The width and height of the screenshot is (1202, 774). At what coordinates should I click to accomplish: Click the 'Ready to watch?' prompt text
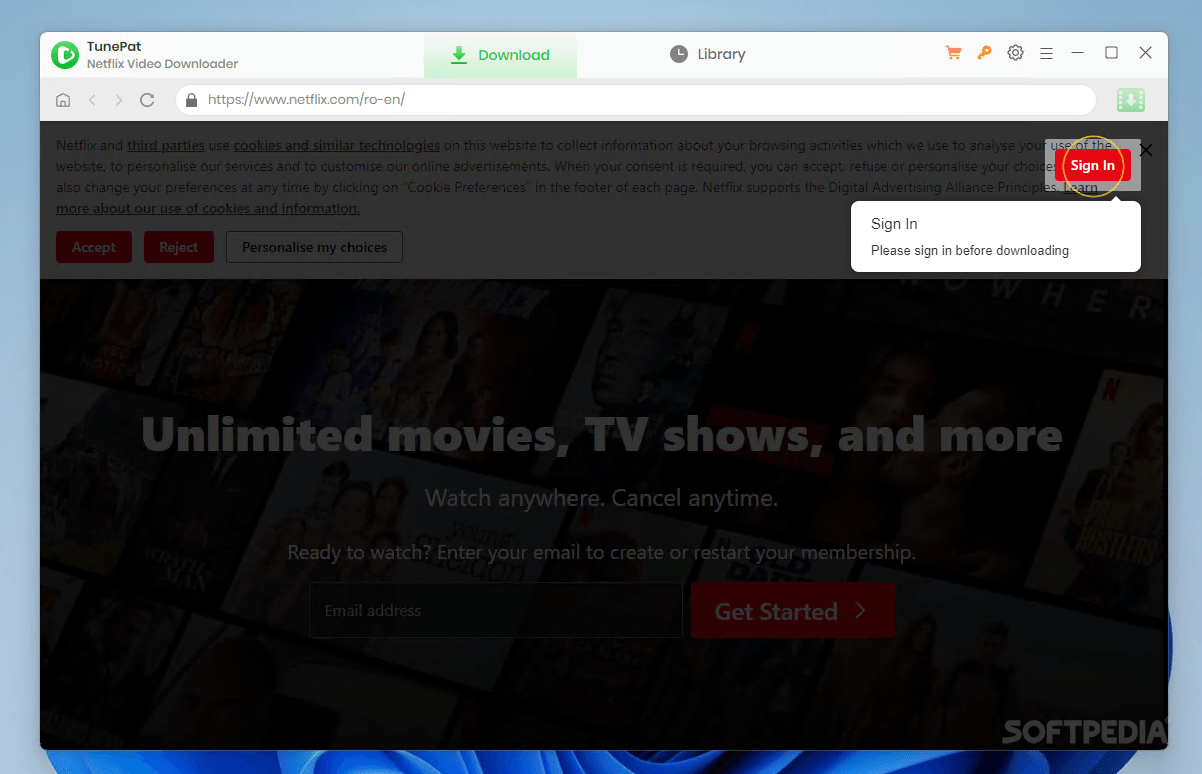601,552
